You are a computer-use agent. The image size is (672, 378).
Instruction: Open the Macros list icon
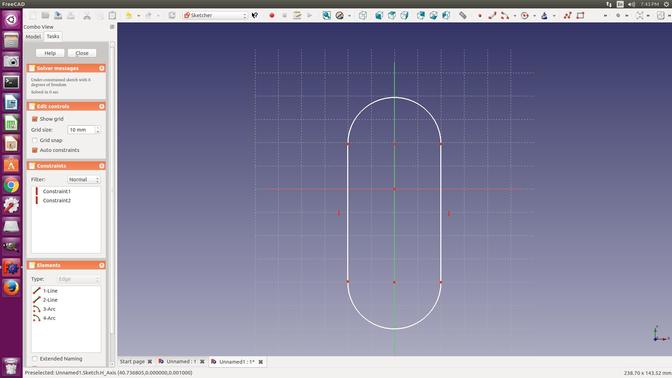(x=297, y=15)
